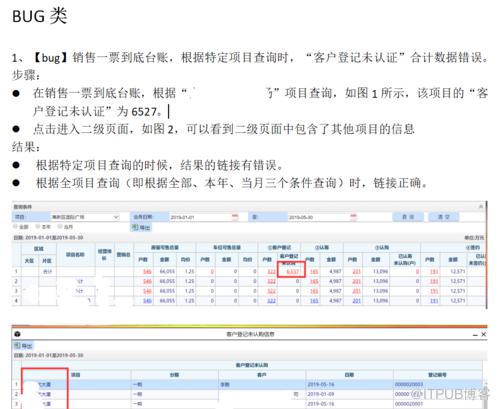Open the 201 link in row 1

point(356,272)
